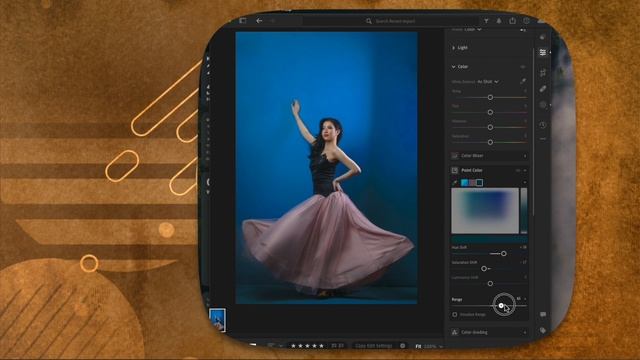The height and width of the screenshot is (360, 640).
Task: Click Copy Edit Settings button
Action: point(374,346)
